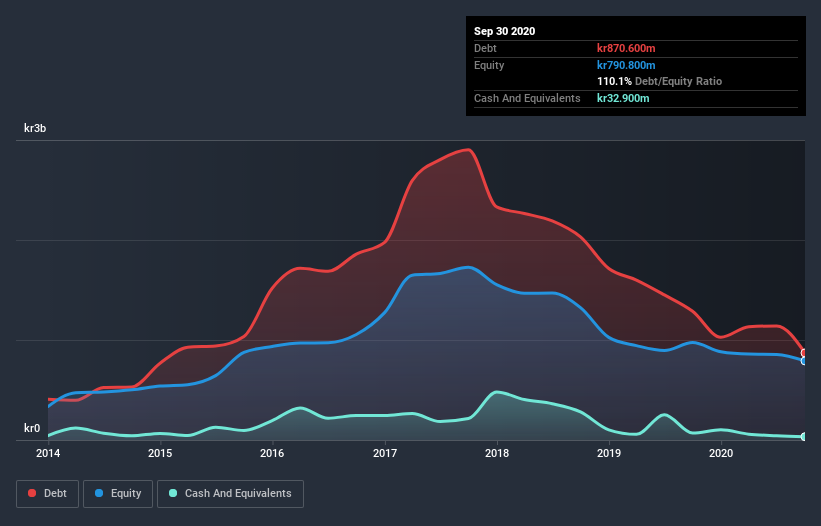Toggle the Debt legend button
821x526 pixels.
pyautogui.click(x=48, y=494)
